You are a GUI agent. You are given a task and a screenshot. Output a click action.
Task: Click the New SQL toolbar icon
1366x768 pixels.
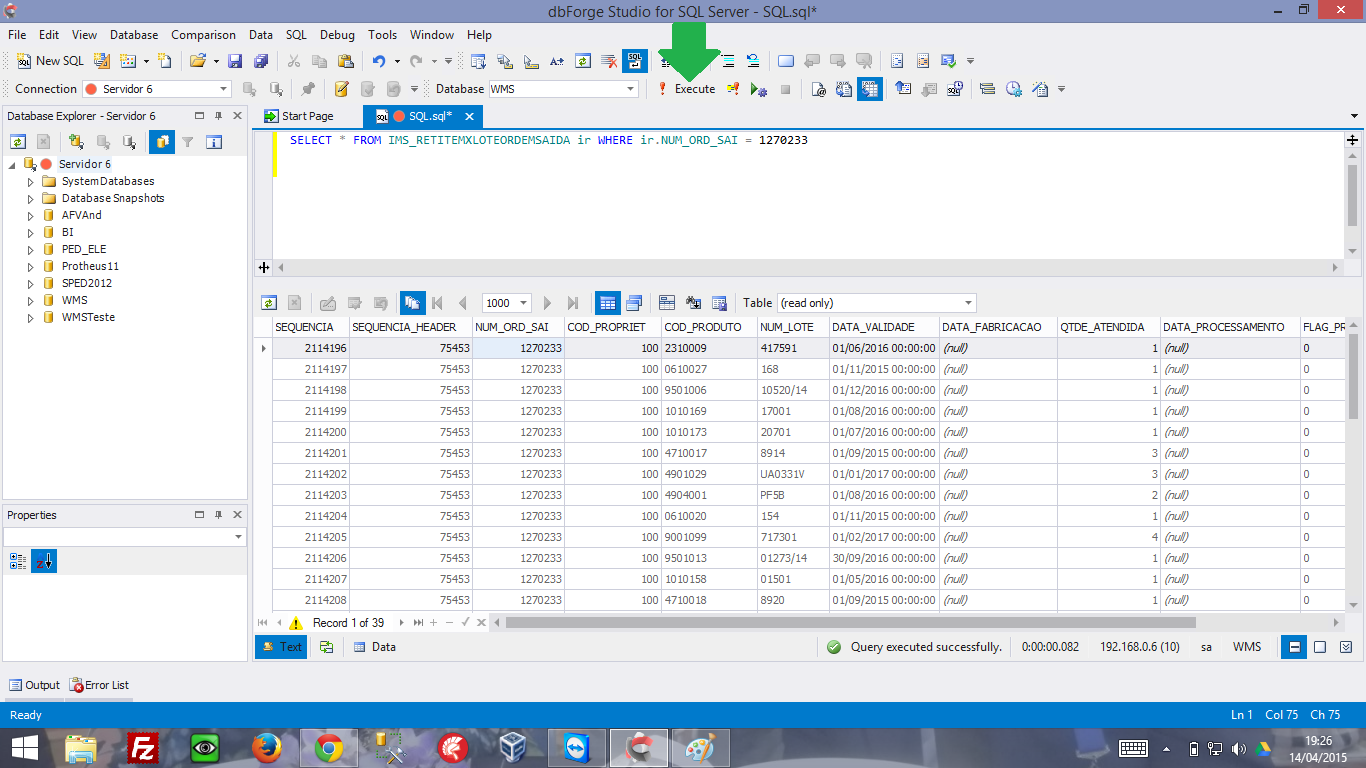(24, 61)
